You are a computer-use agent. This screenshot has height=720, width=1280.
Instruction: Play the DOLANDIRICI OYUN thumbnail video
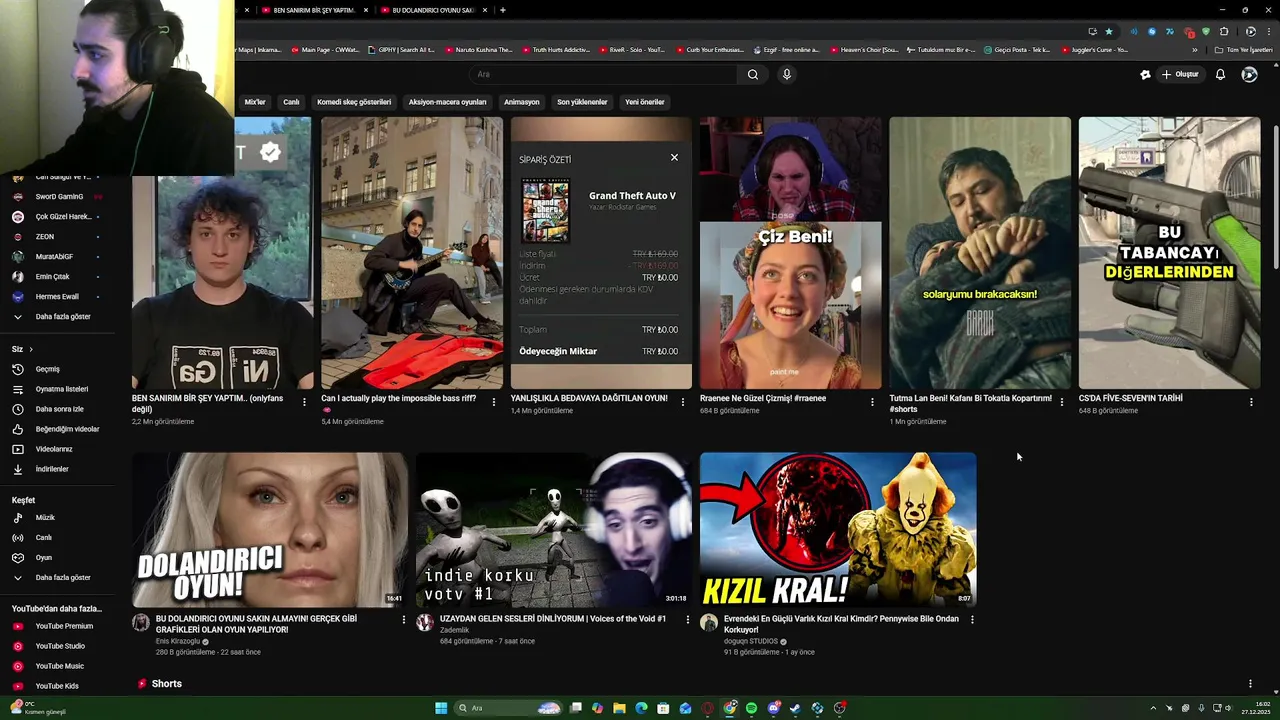tap(269, 529)
